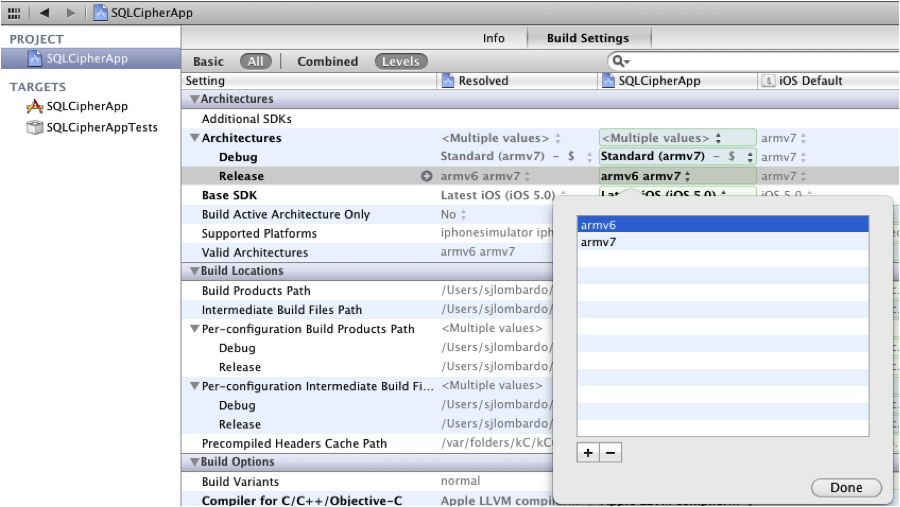This screenshot has width=900, height=507.
Task: Collapse the Architectures section header
Action: click(194, 99)
